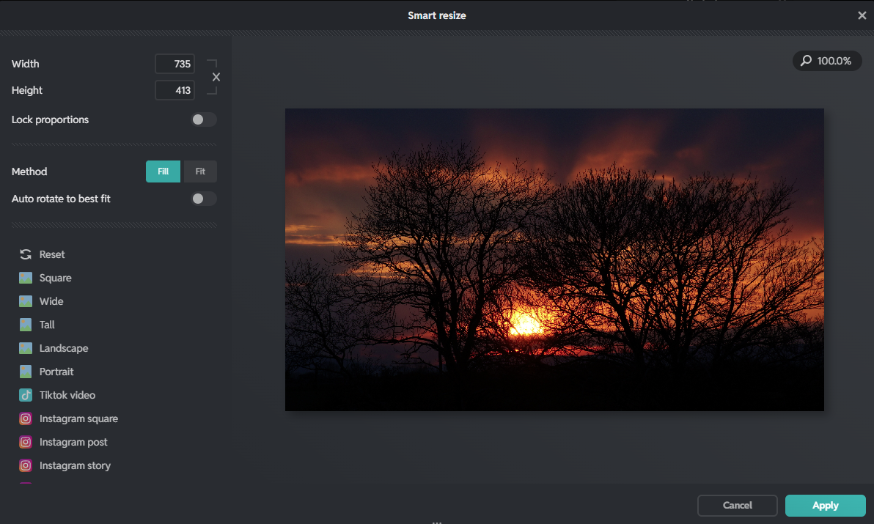Click the Portrait preset thumbnail icon
Image resolution: width=874 pixels, height=524 pixels.
[26, 371]
